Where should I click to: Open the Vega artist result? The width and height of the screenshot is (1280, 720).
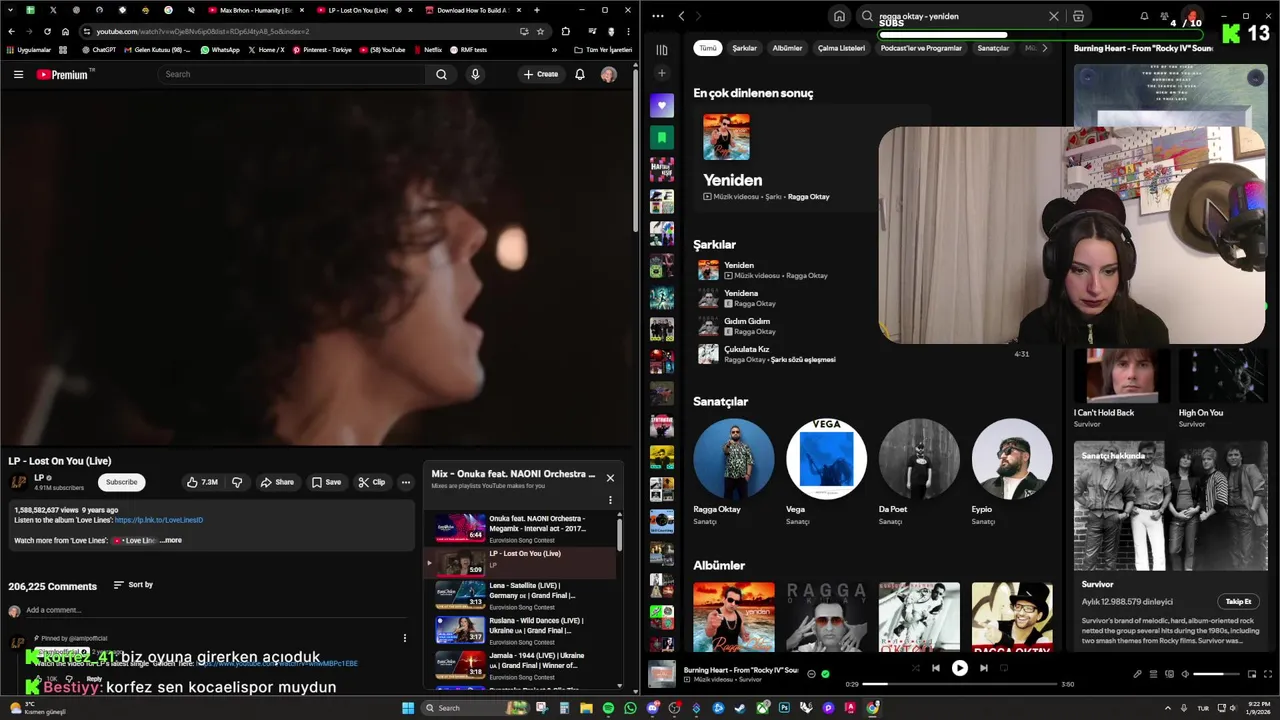pyautogui.click(x=826, y=472)
